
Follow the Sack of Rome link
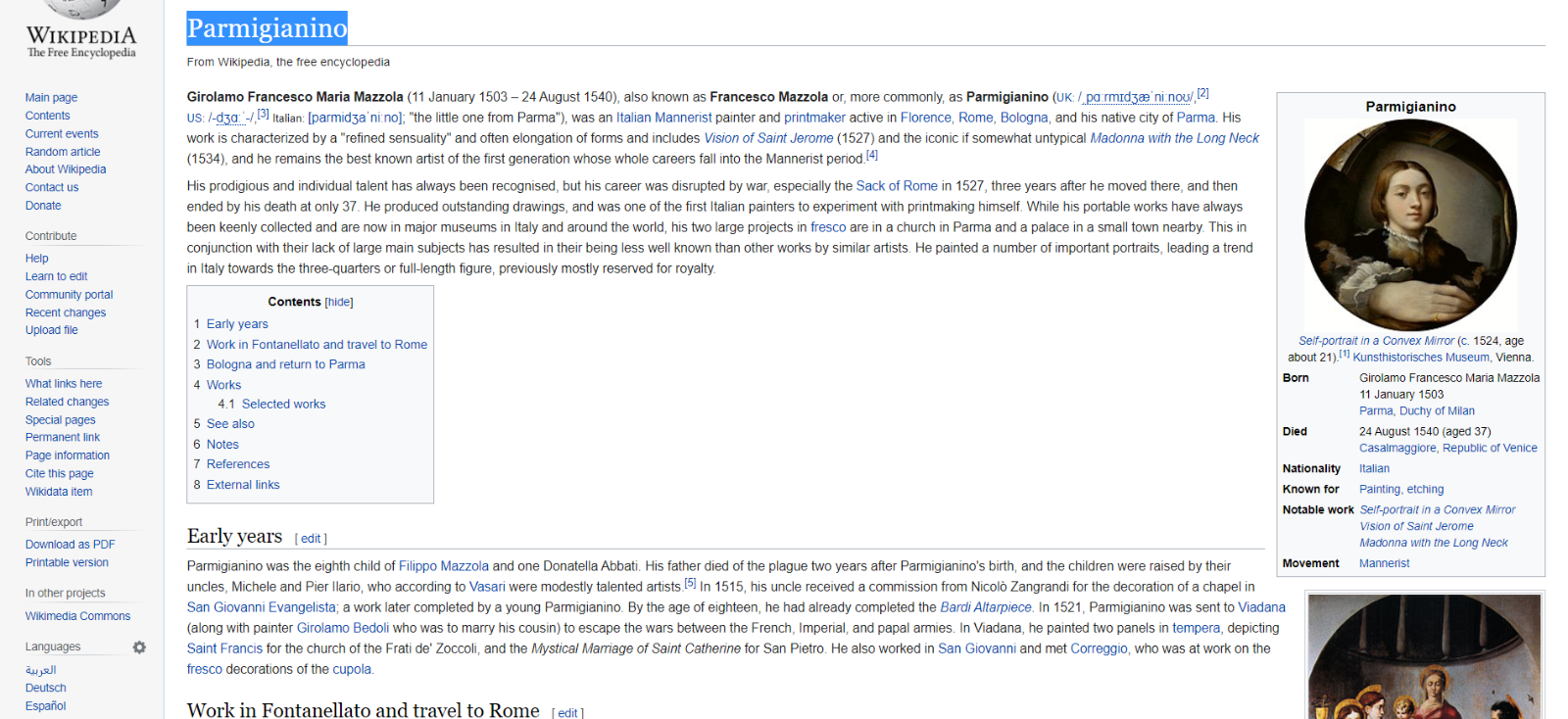pyautogui.click(x=896, y=186)
